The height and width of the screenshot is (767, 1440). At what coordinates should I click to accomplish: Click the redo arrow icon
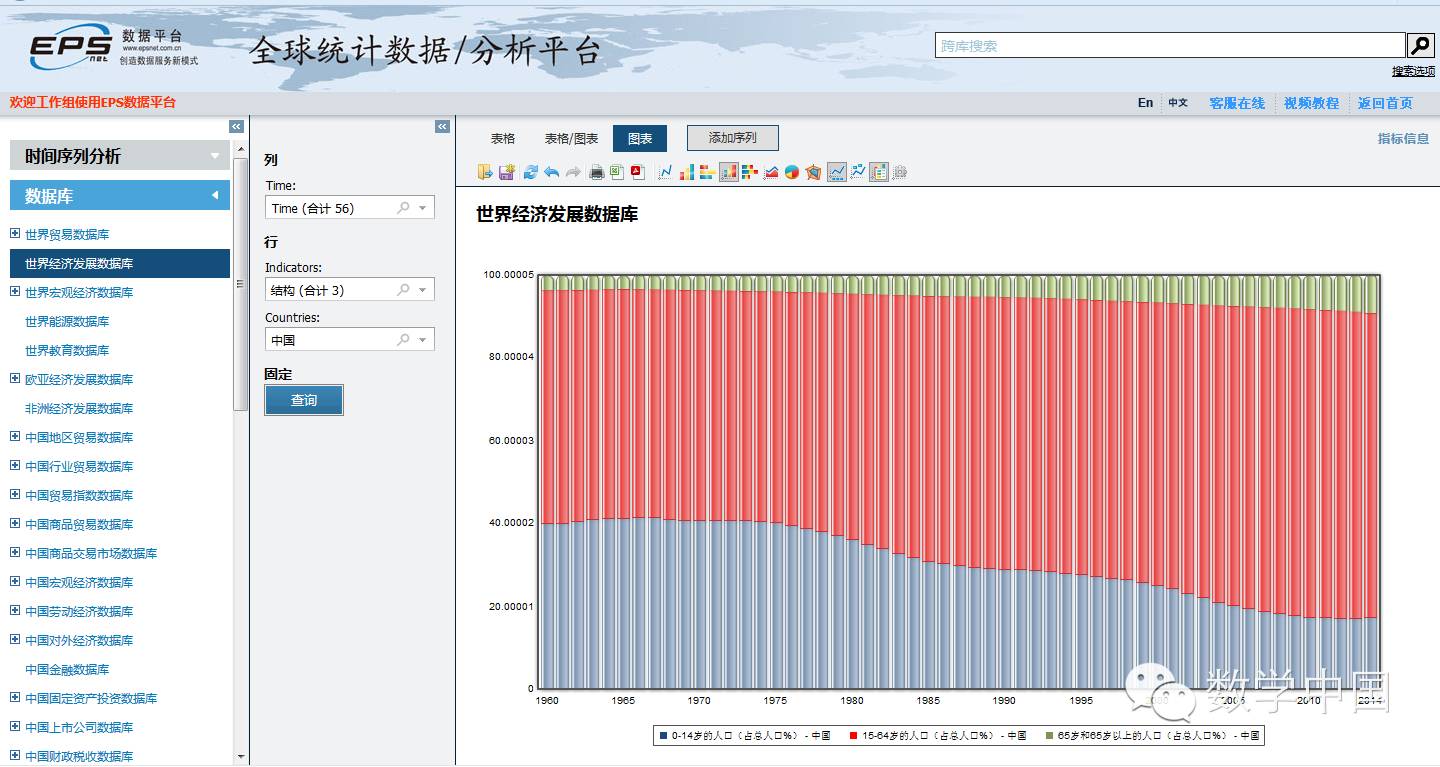tap(573, 172)
